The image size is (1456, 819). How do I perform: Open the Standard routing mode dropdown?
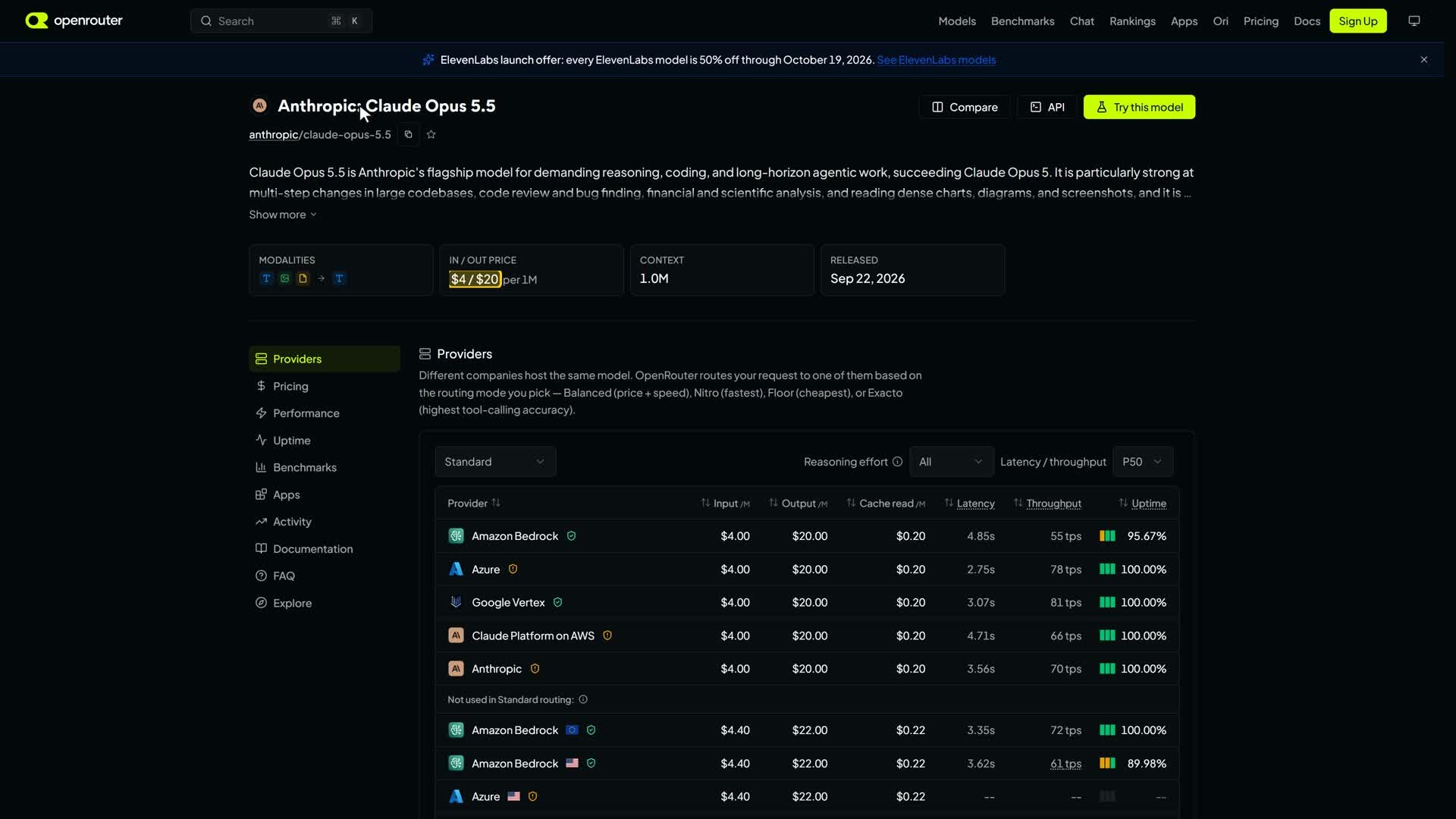[495, 462]
